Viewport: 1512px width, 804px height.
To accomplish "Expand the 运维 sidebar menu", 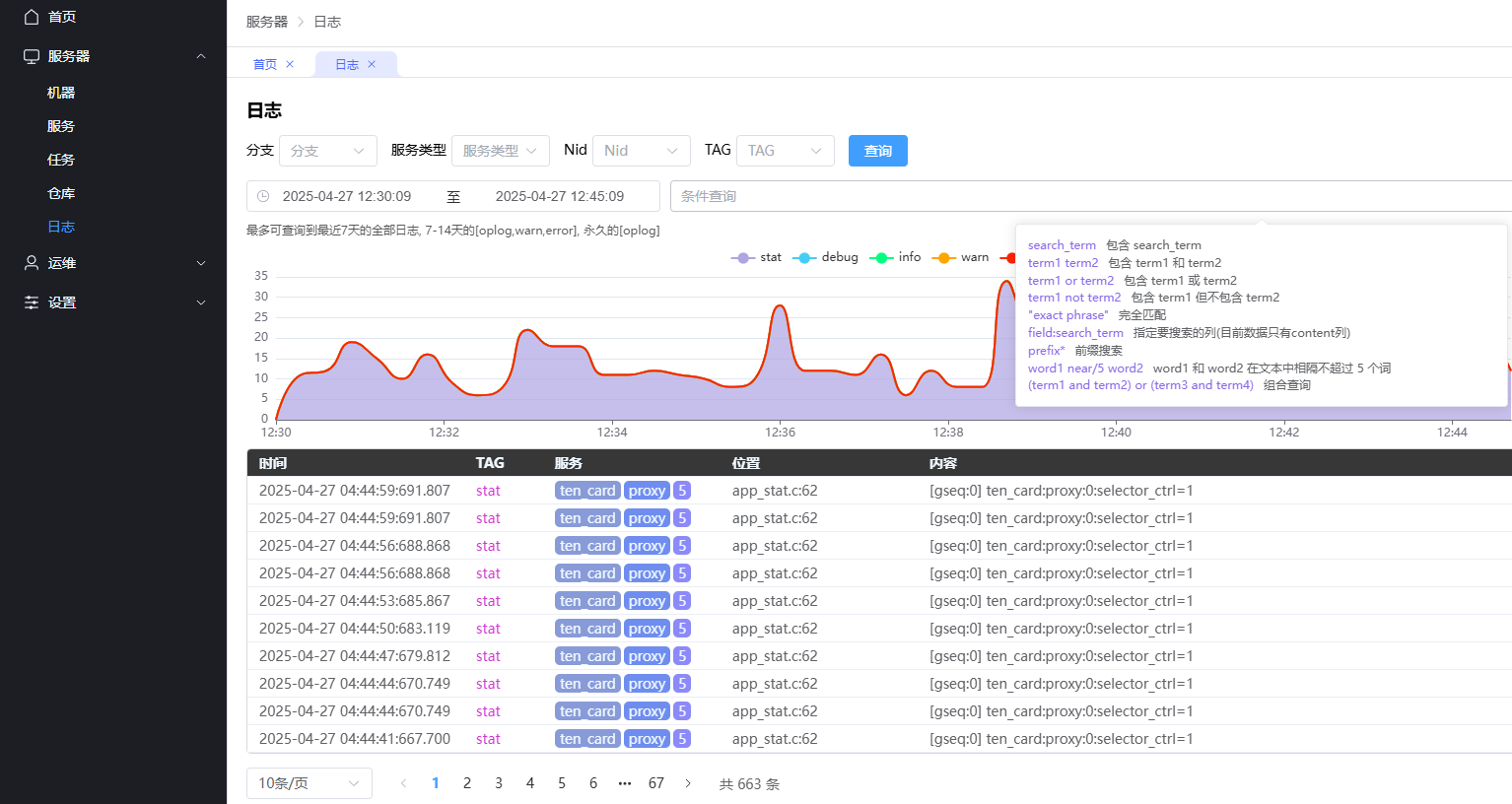I will coord(201,263).
